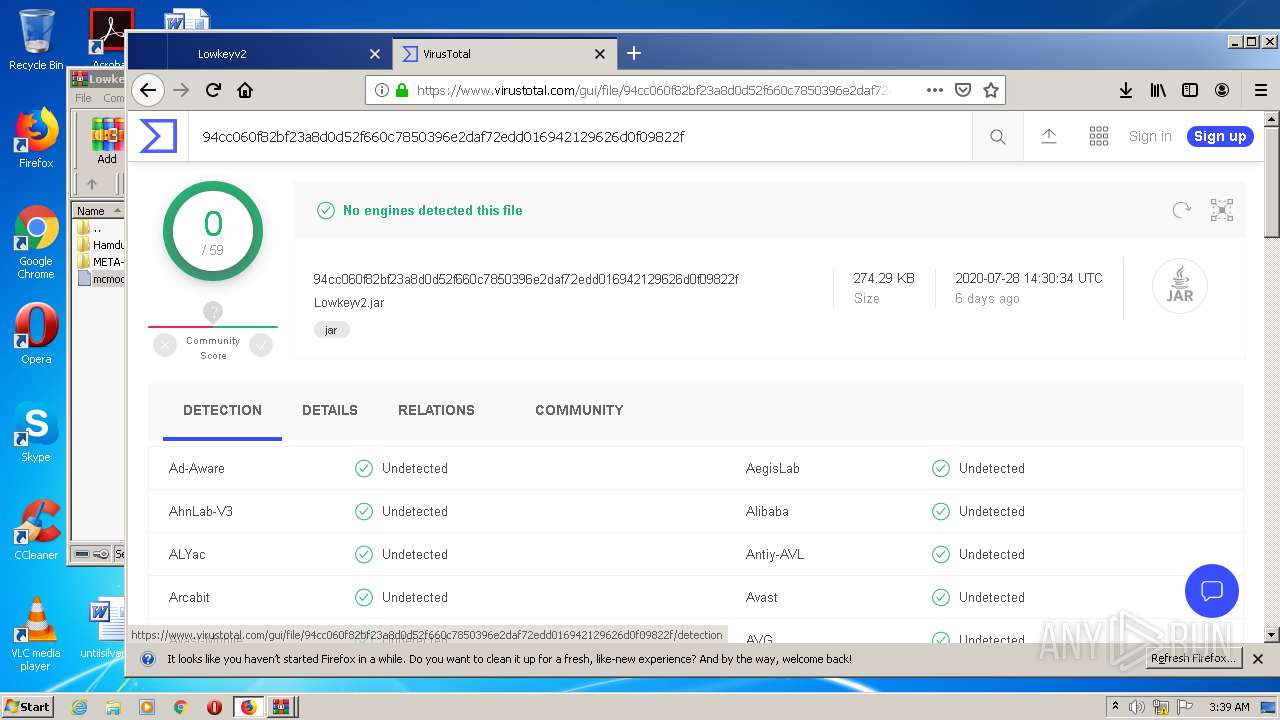
Task: Dismiss the Firefox refresh notification
Action: 1258,659
